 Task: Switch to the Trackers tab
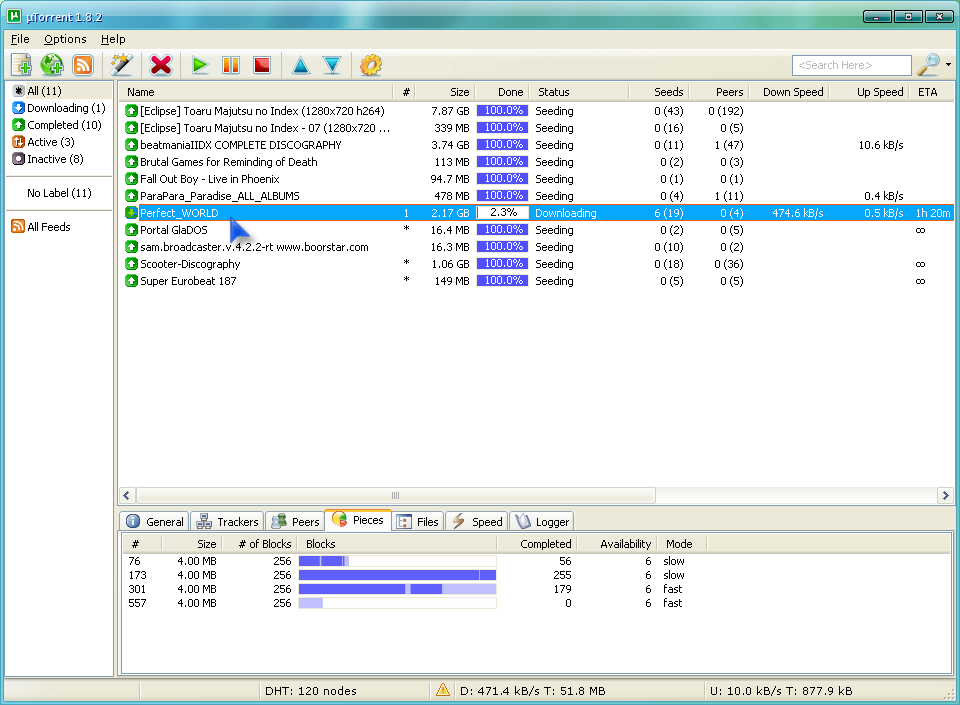click(228, 522)
